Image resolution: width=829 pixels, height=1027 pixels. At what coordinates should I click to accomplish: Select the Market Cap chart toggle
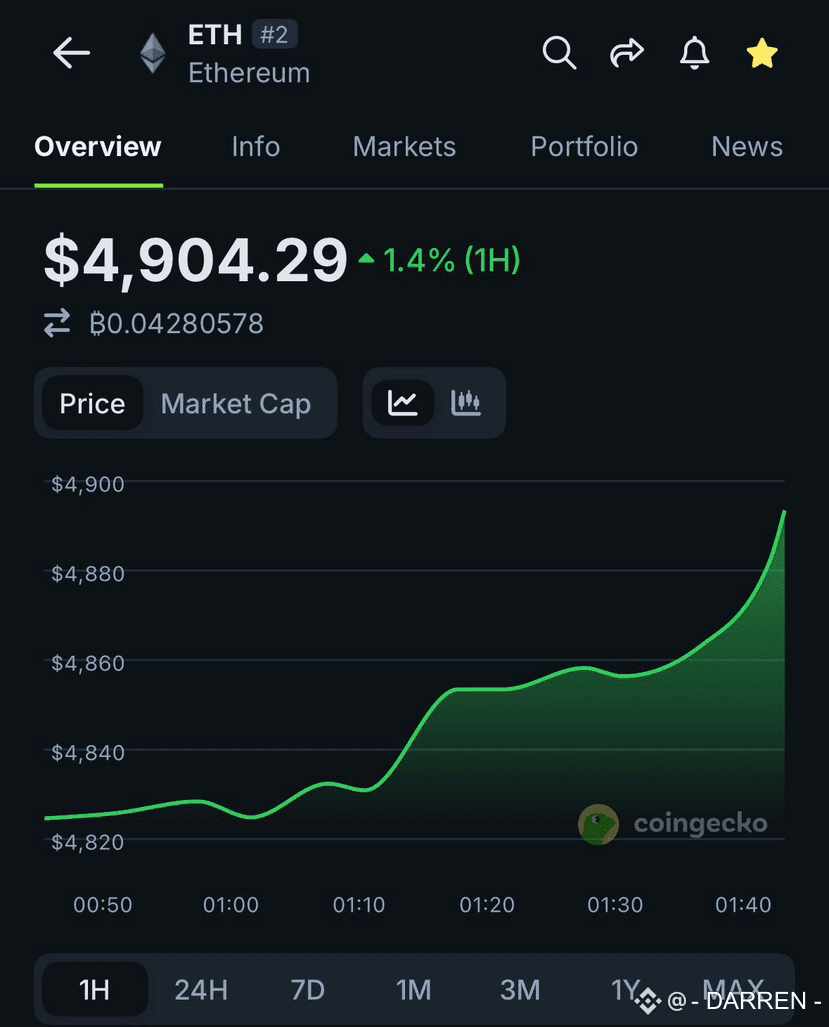[x=236, y=403]
